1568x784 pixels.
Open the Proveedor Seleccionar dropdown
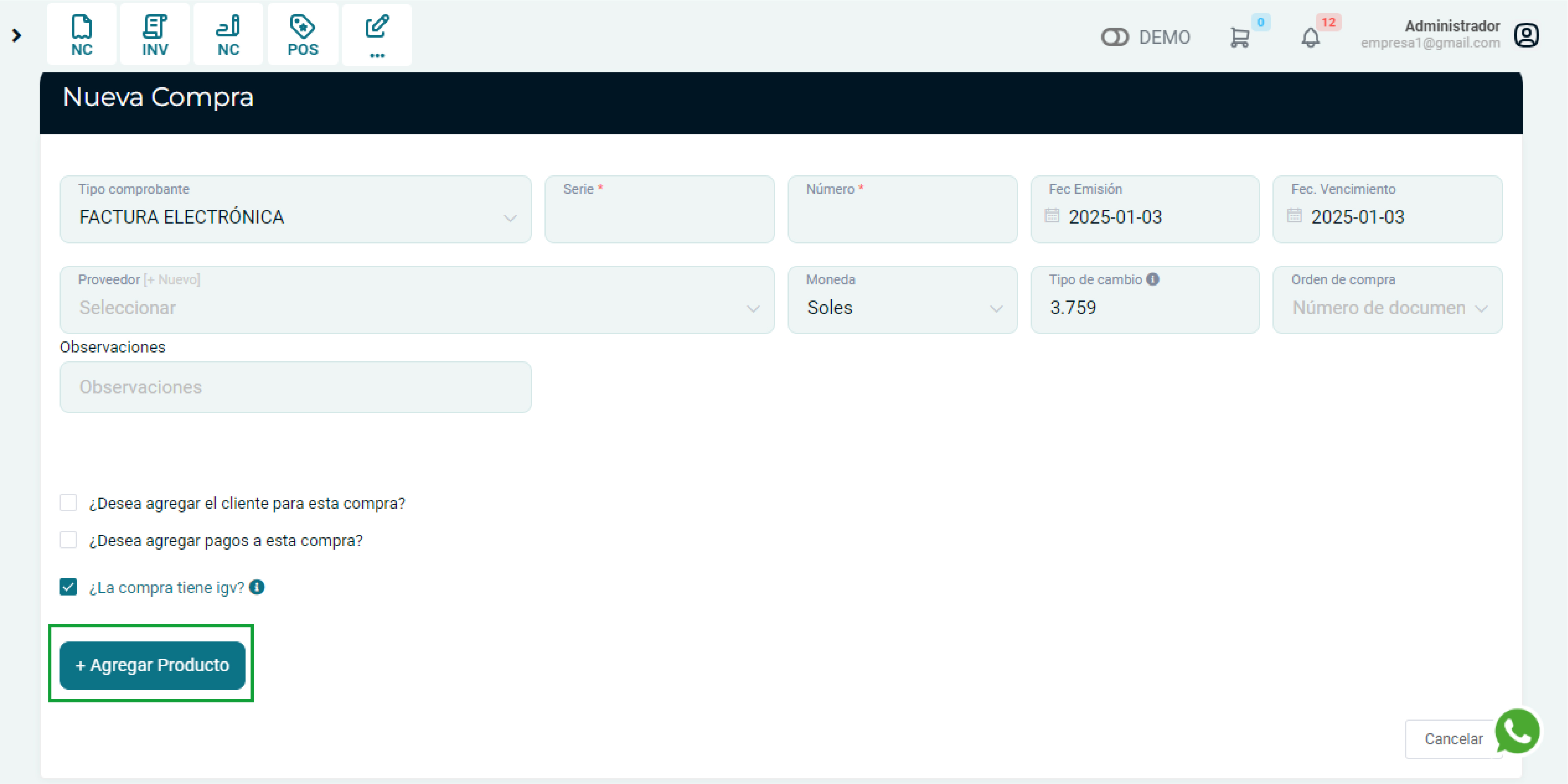417,307
